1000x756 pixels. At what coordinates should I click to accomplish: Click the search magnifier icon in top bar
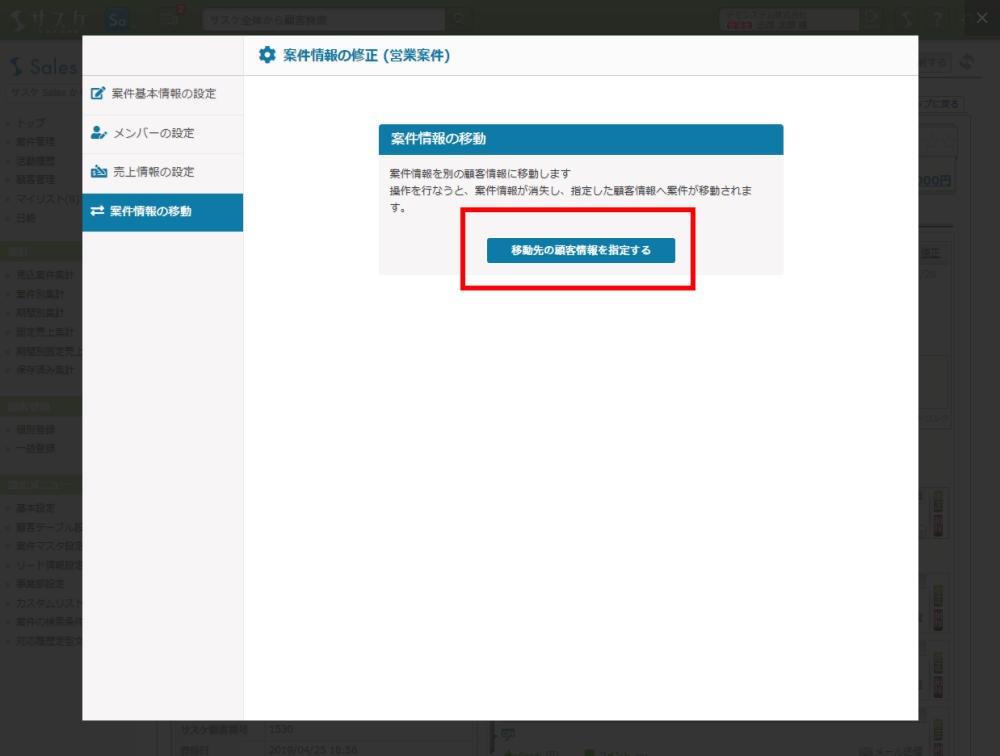459,19
